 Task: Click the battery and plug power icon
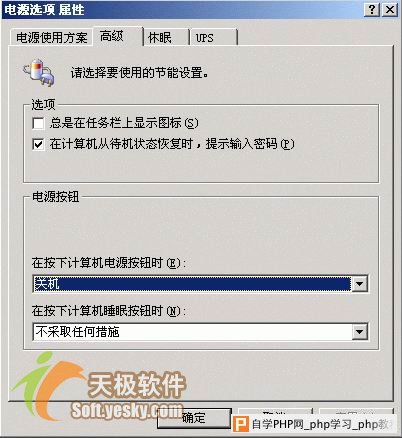(39, 72)
